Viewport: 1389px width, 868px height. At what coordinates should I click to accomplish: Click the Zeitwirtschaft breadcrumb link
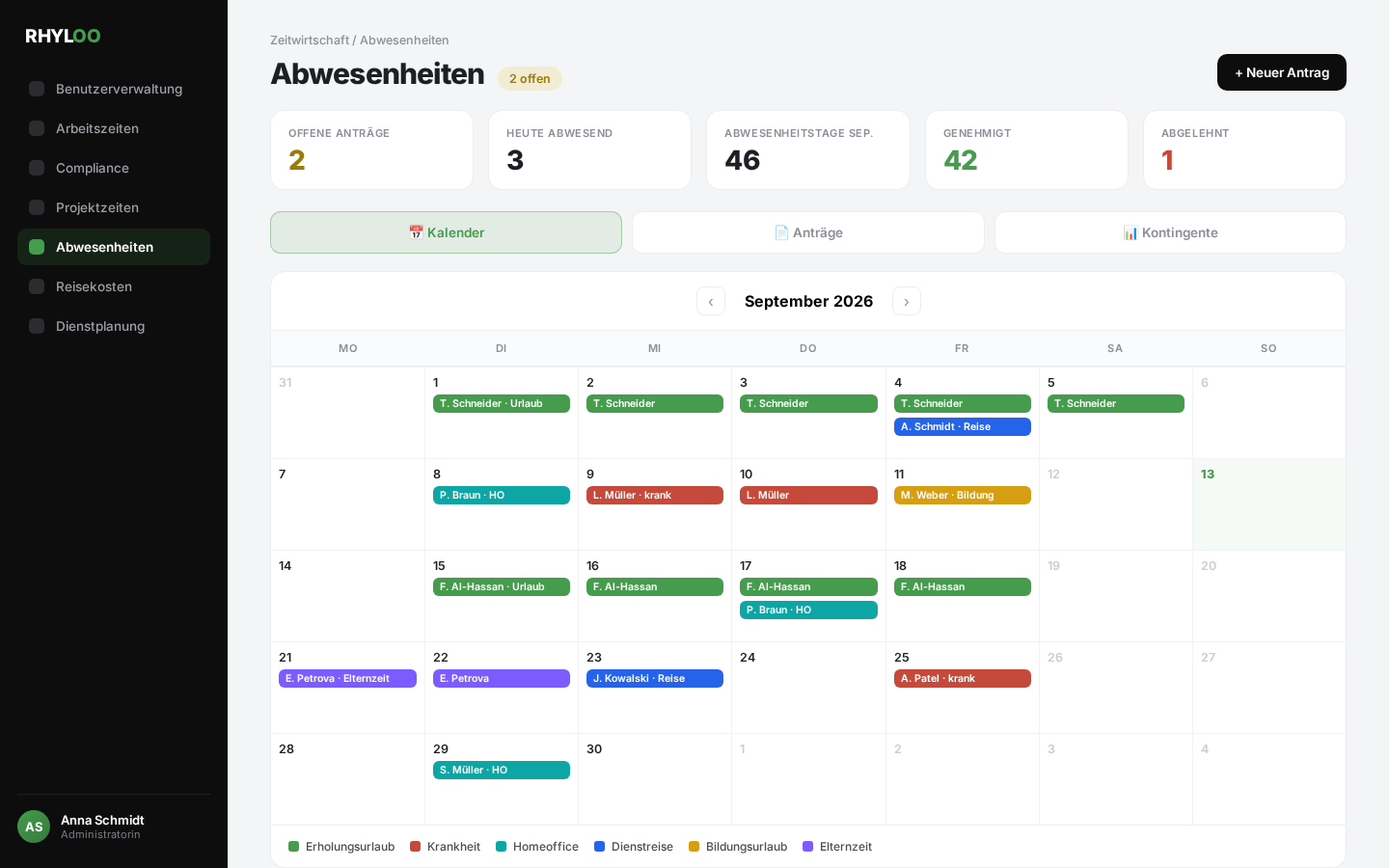[310, 41]
